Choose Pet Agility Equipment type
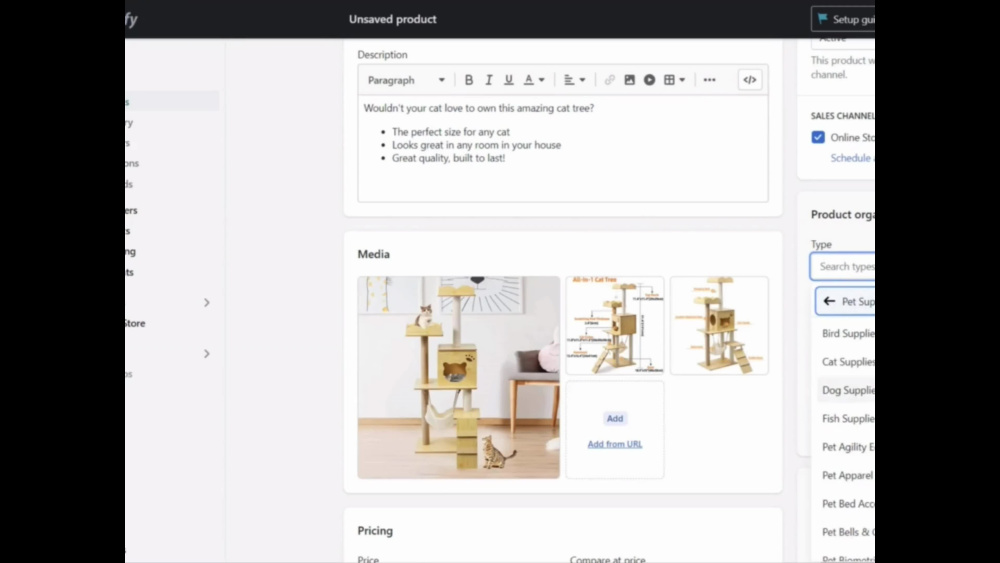 click(846, 446)
